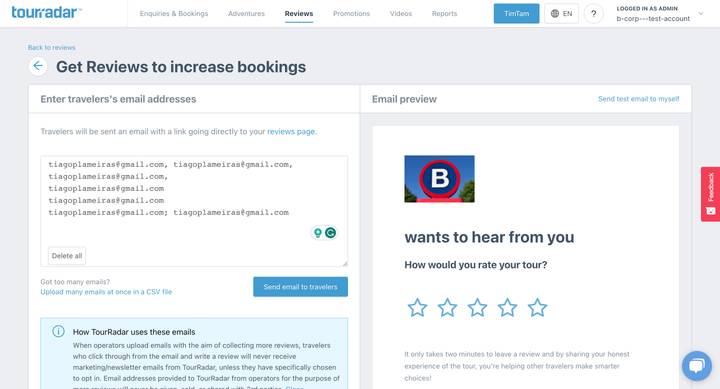Viewport: 720px width, 389px height.
Task: Select the third rating star
Action: click(478, 308)
